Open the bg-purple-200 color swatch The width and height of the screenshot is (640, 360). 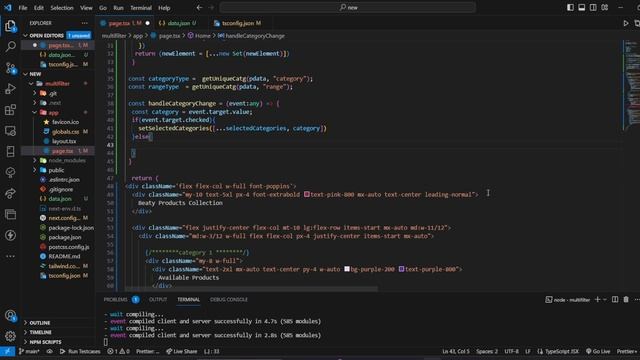(347, 269)
